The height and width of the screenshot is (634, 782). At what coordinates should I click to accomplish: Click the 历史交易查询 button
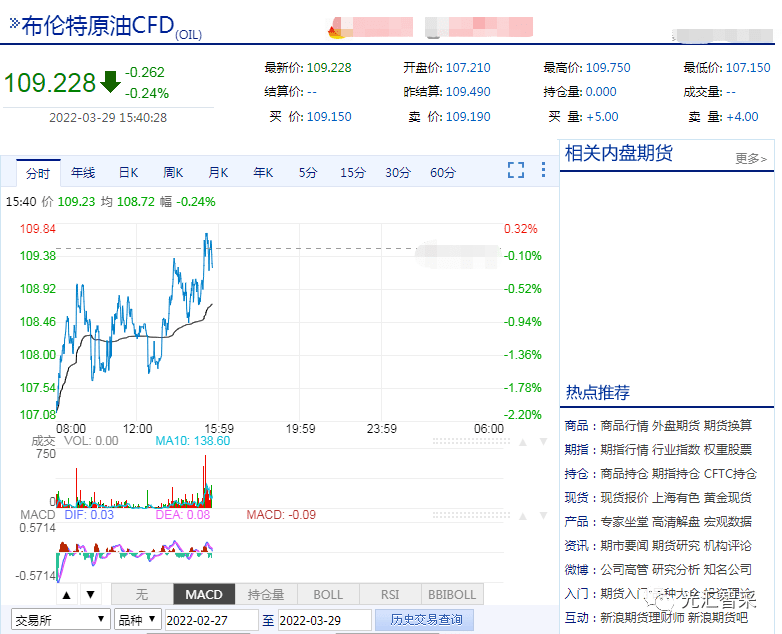(424, 620)
